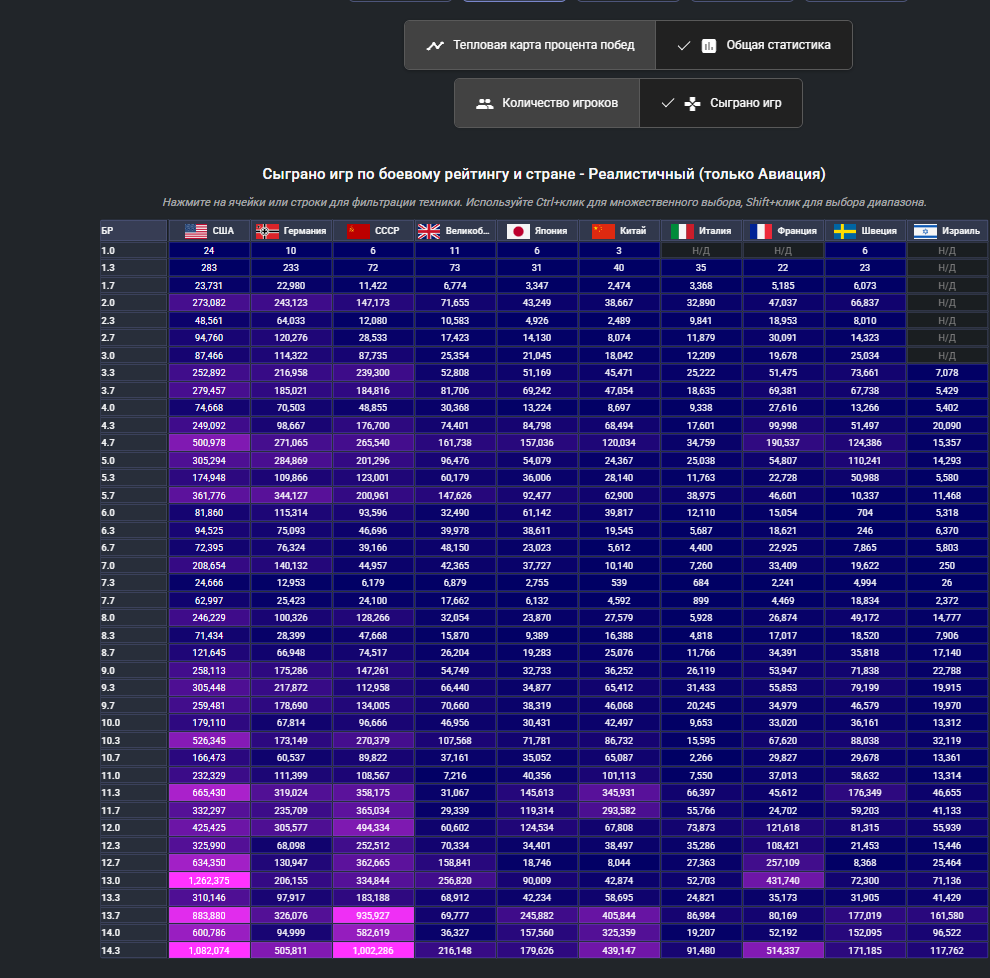The height and width of the screenshot is (978, 990).
Task: Click the China flag icon
Action: coord(603,231)
